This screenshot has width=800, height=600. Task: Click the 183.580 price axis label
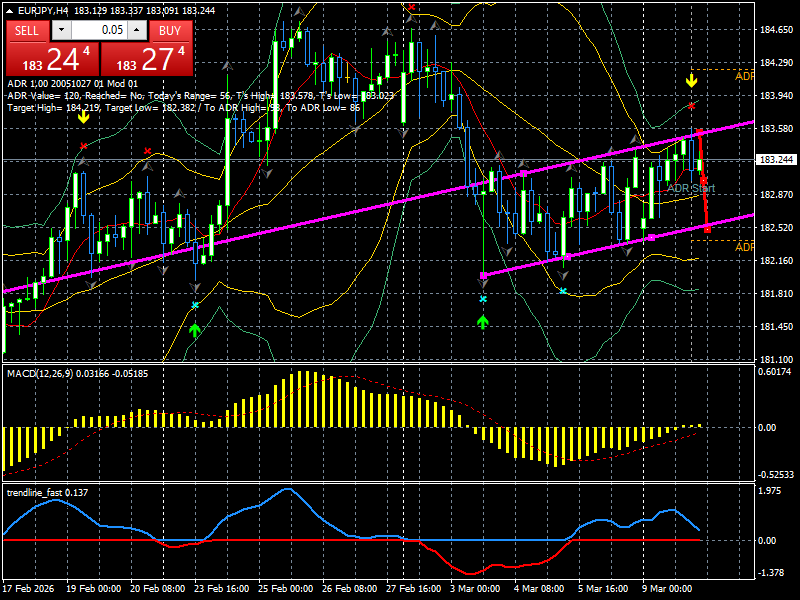[x=777, y=129]
